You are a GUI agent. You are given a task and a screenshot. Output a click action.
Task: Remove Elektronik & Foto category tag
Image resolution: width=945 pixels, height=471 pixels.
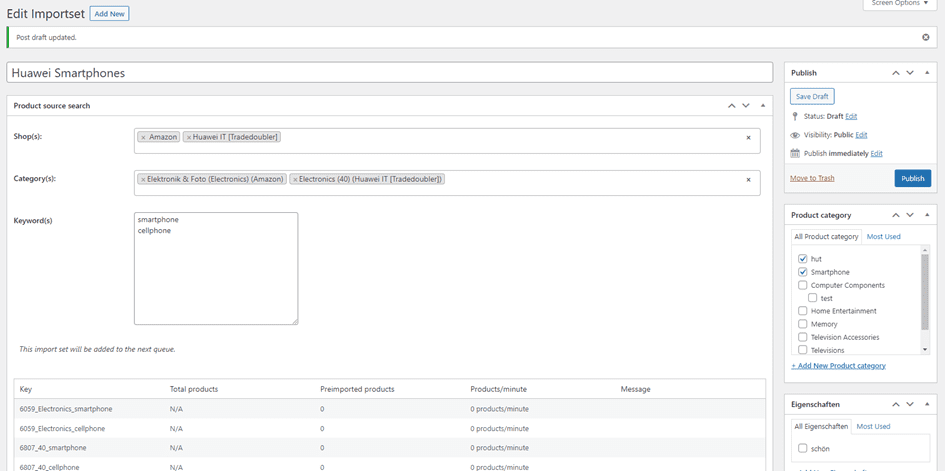coord(142,179)
